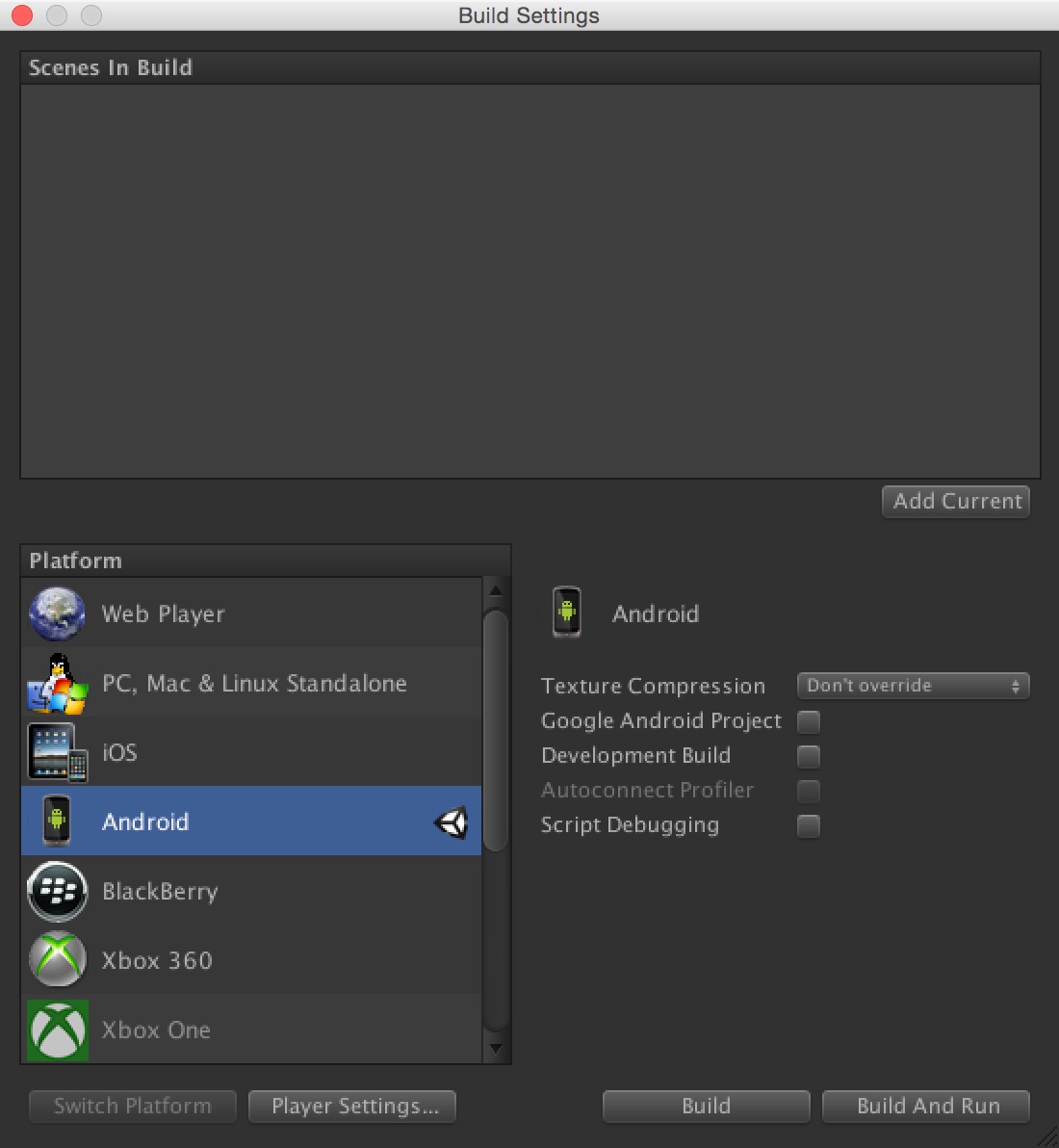Select PC, Mac & Linux Standalone label
The height and width of the screenshot is (1148, 1059).
(254, 683)
